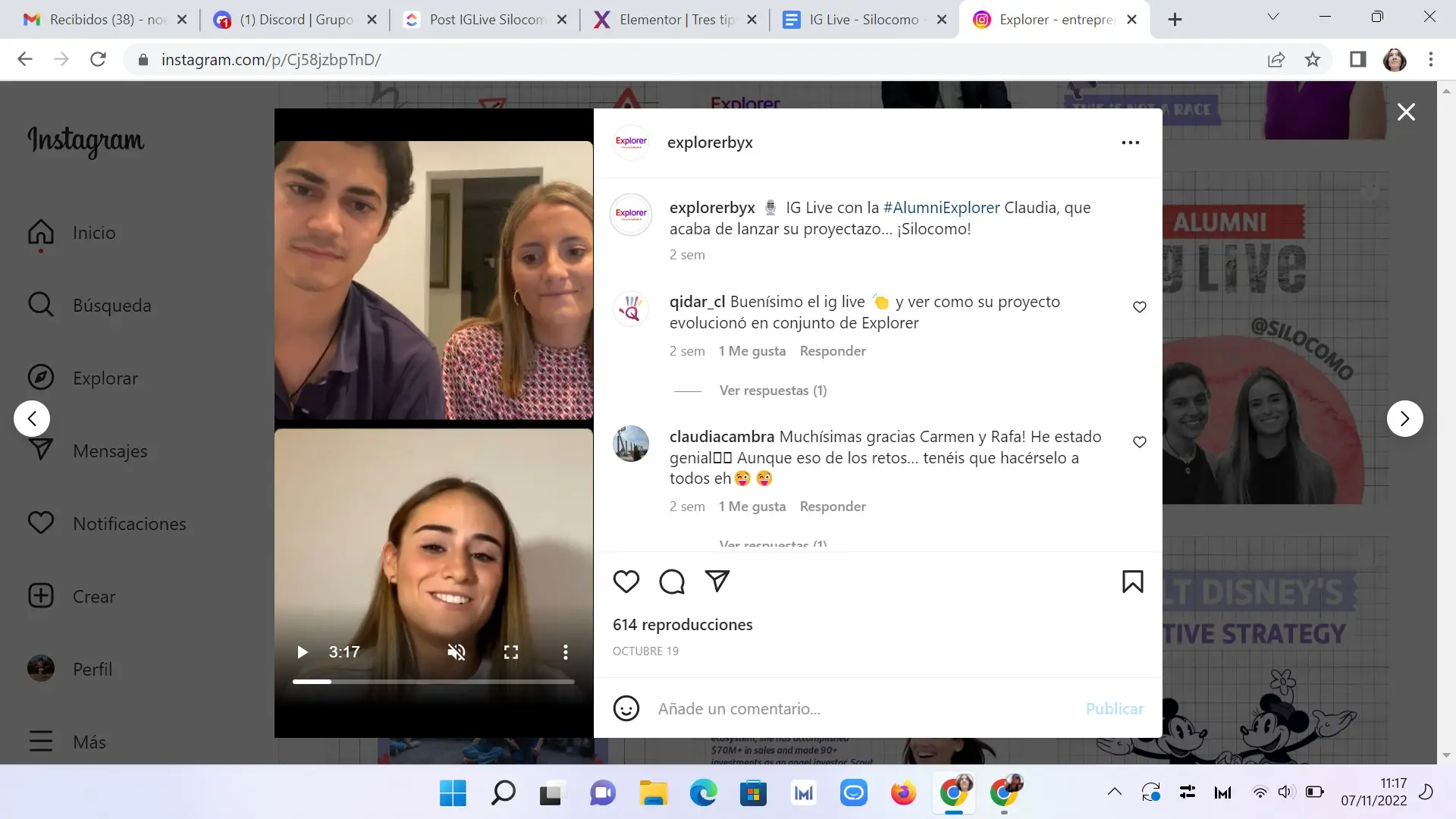Screen dimensions: 1456x819
Task: Switch to IG Live - Silocomo doc tab
Action: 864,20
